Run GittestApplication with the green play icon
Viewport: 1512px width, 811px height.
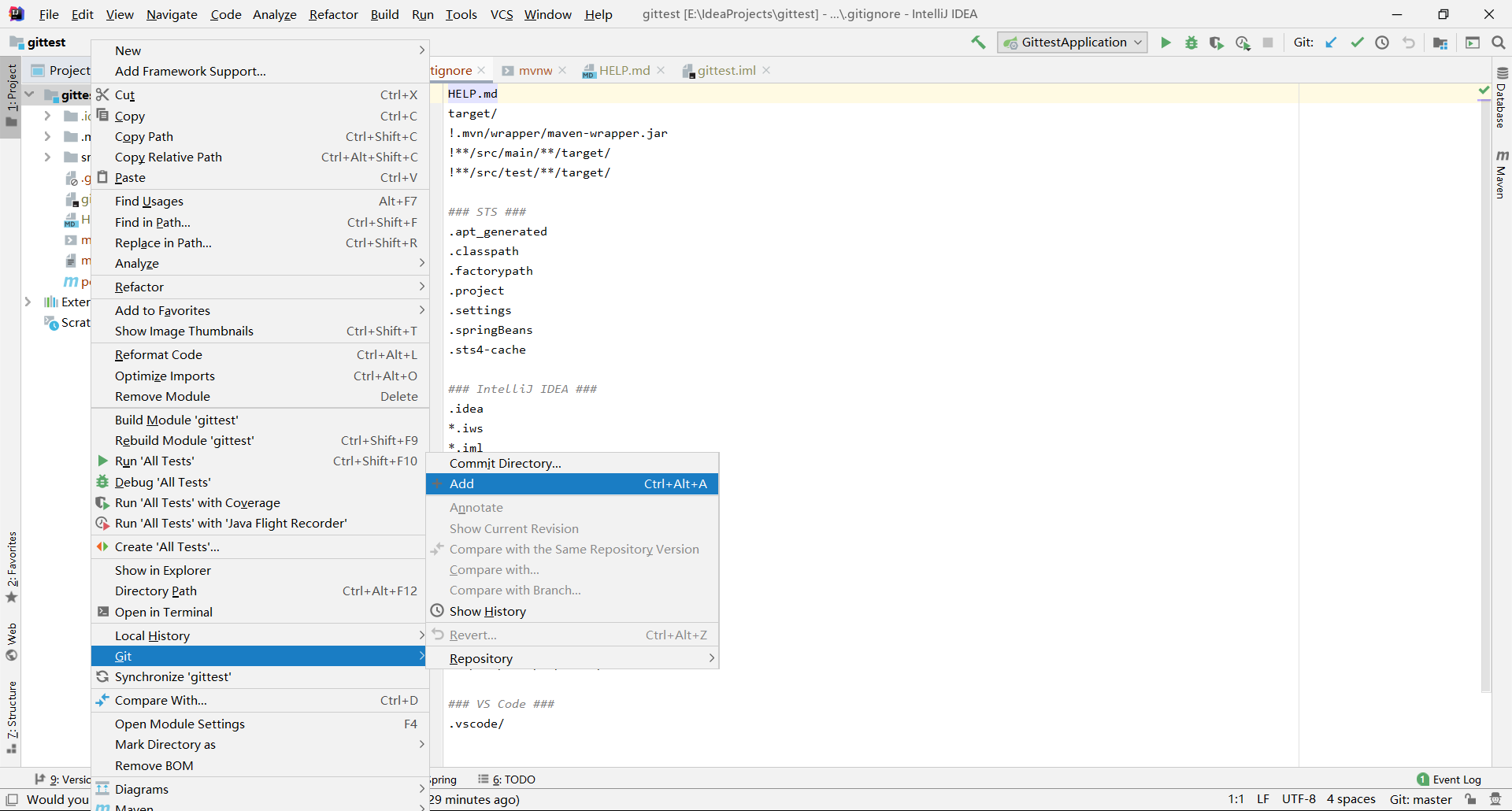click(1166, 43)
